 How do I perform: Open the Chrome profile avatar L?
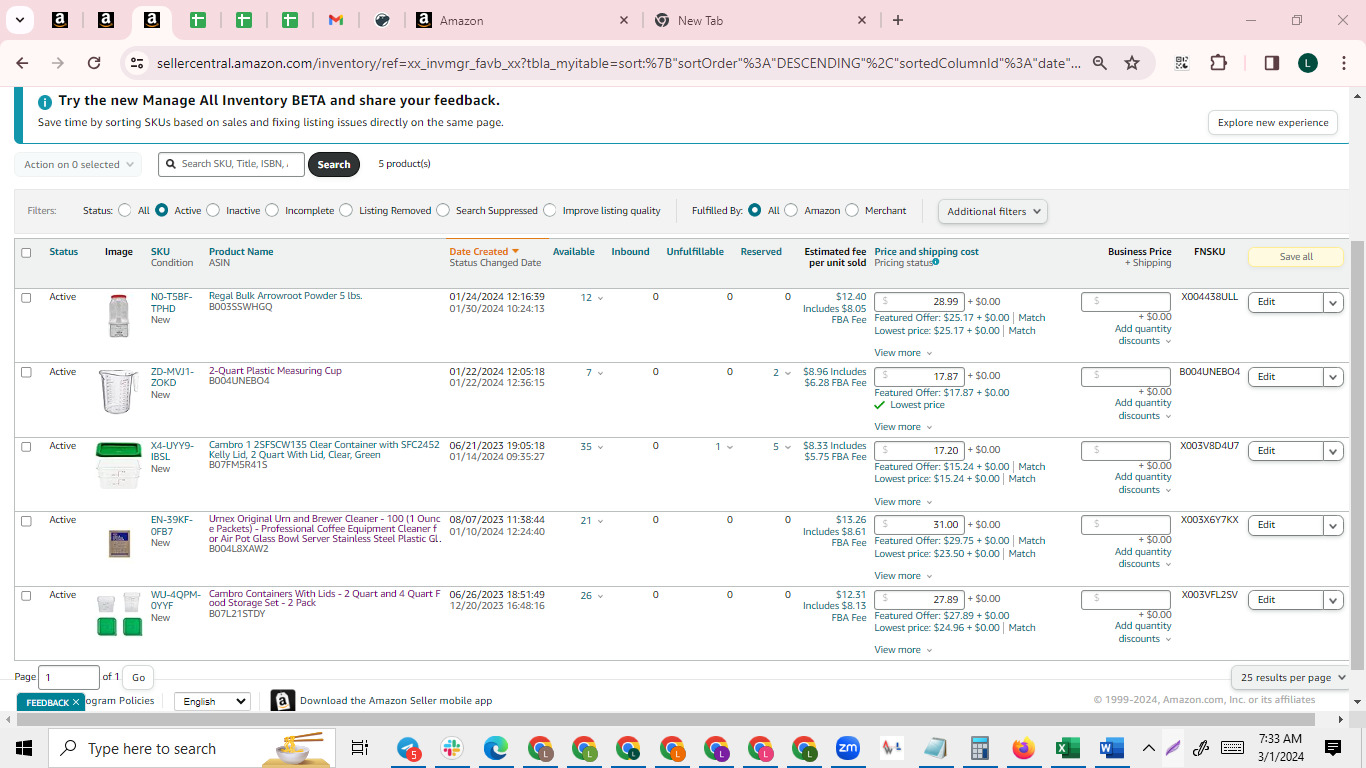pyautogui.click(x=1308, y=63)
